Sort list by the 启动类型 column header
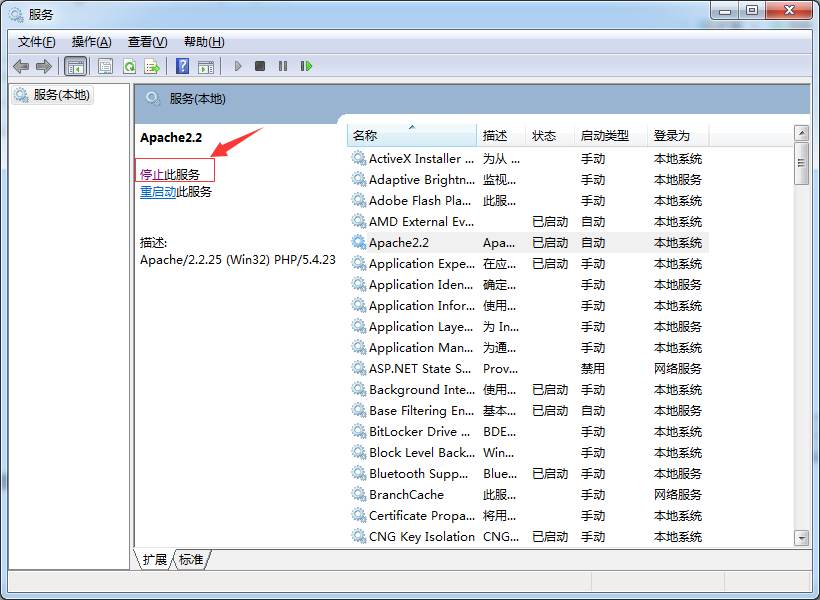The height and width of the screenshot is (600, 820). coord(605,136)
